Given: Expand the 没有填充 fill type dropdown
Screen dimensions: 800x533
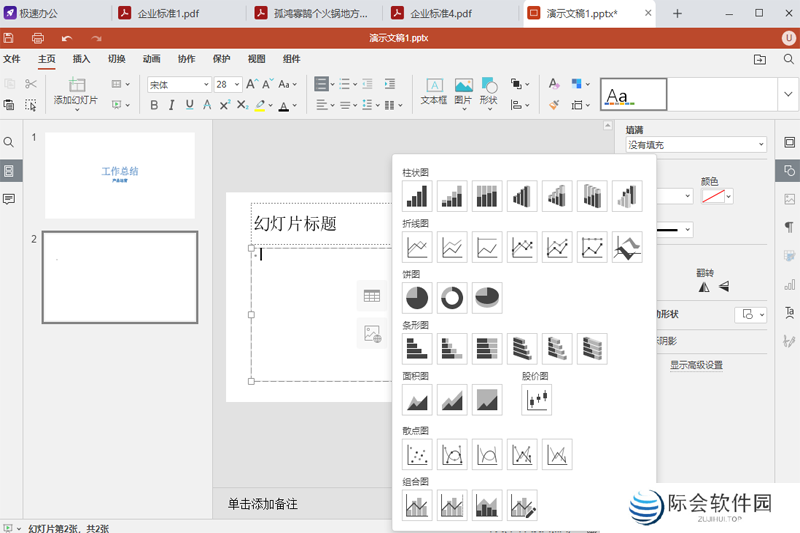Looking at the screenshot, I should (696, 145).
